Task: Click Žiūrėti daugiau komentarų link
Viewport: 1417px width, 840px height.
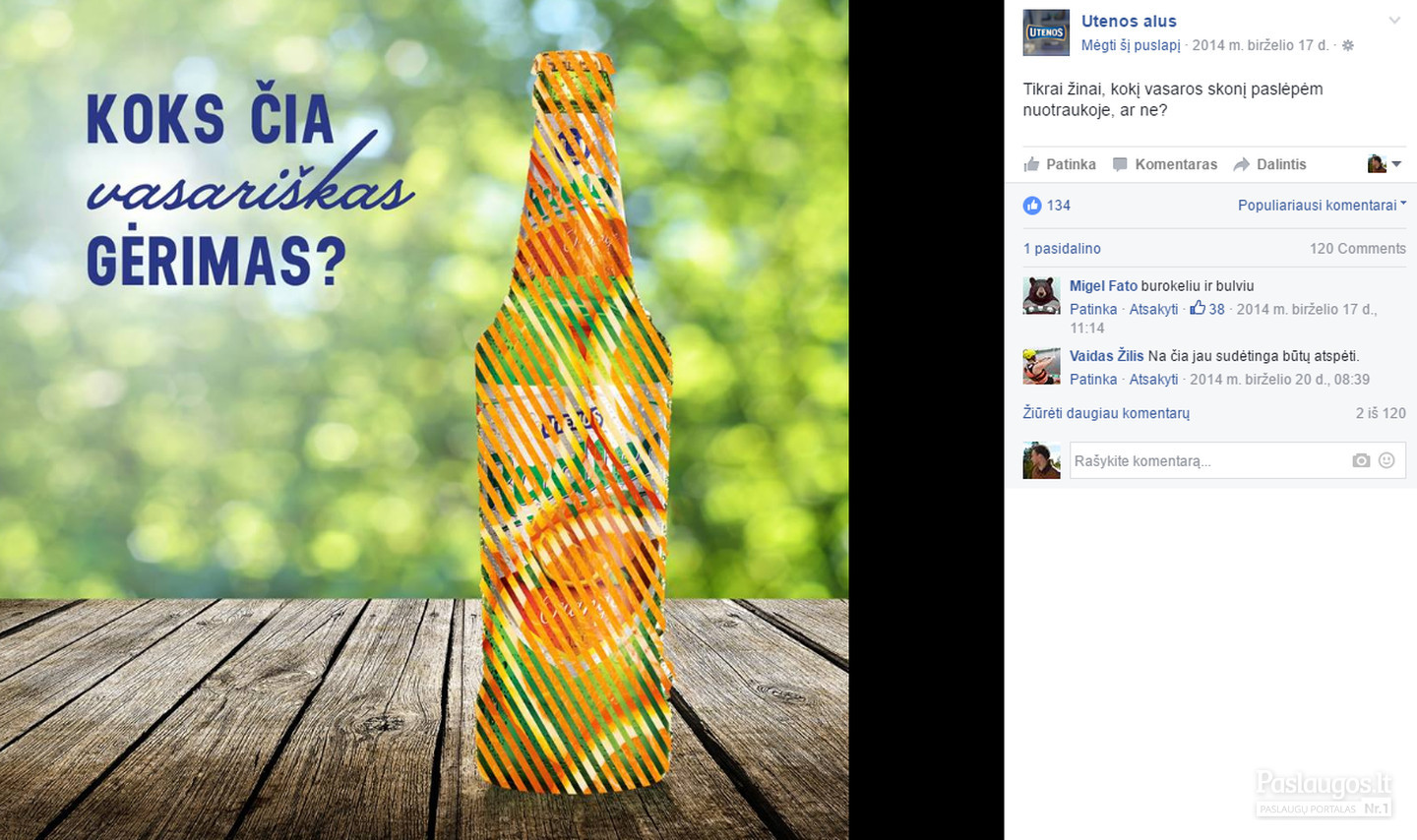Action: pos(1106,413)
